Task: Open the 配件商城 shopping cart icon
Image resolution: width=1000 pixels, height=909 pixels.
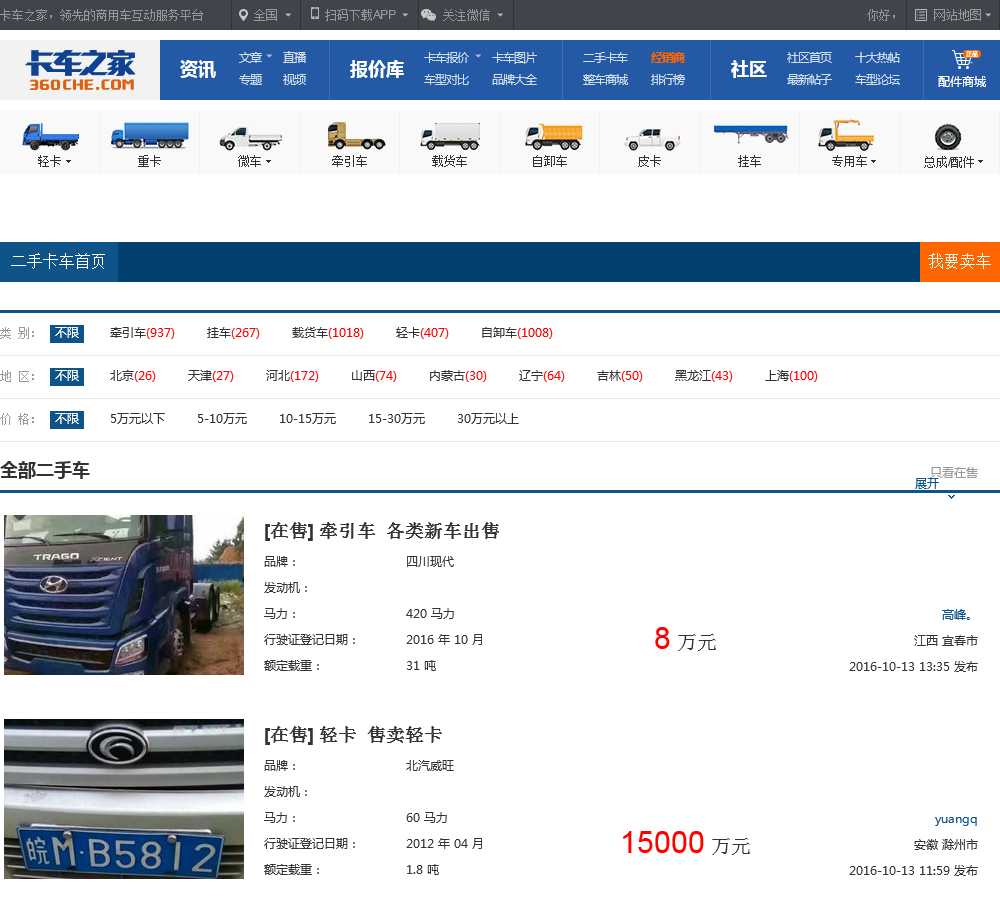Action: (964, 59)
